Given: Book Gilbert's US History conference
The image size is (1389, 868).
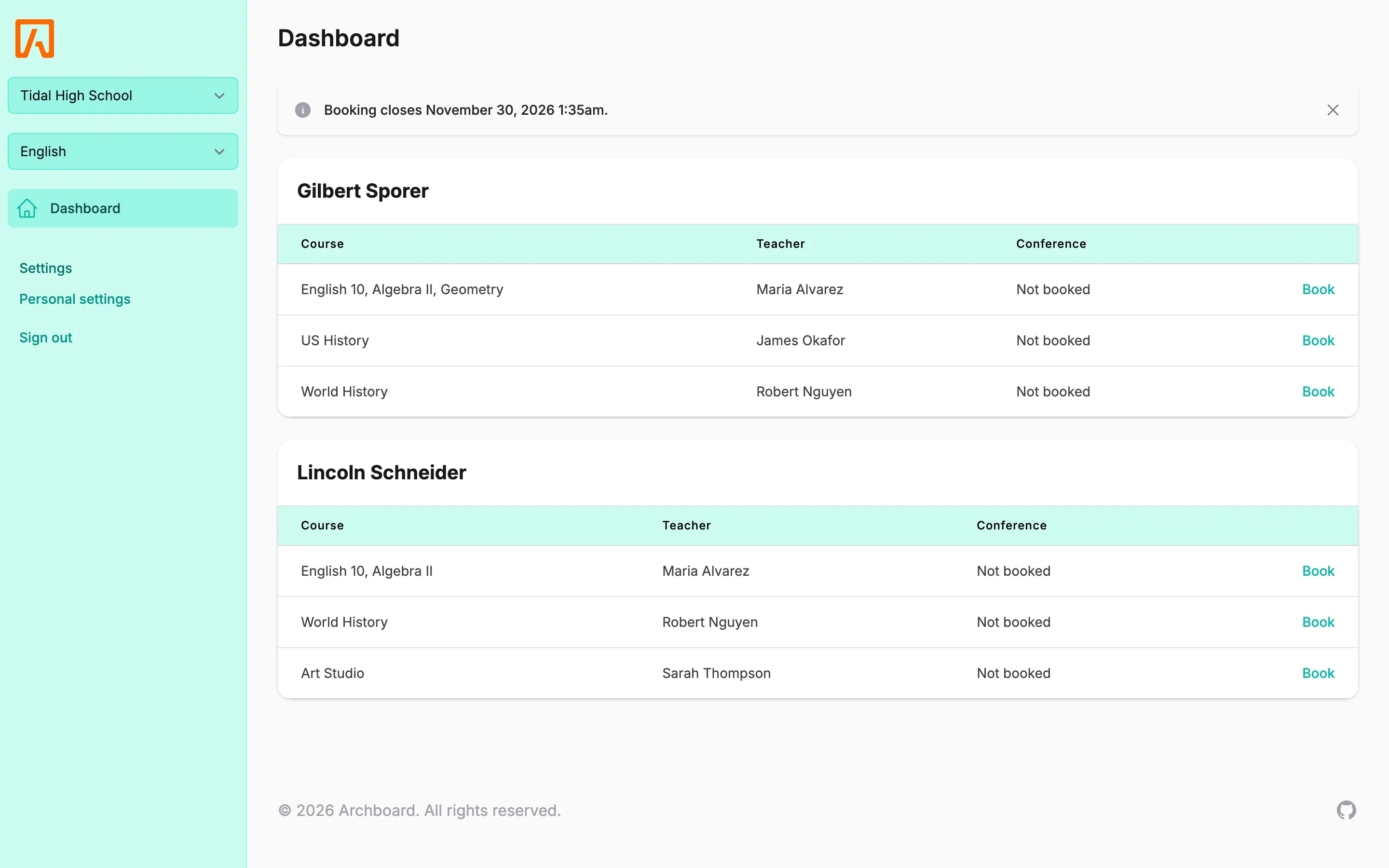Looking at the screenshot, I should pyautogui.click(x=1318, y=340).
